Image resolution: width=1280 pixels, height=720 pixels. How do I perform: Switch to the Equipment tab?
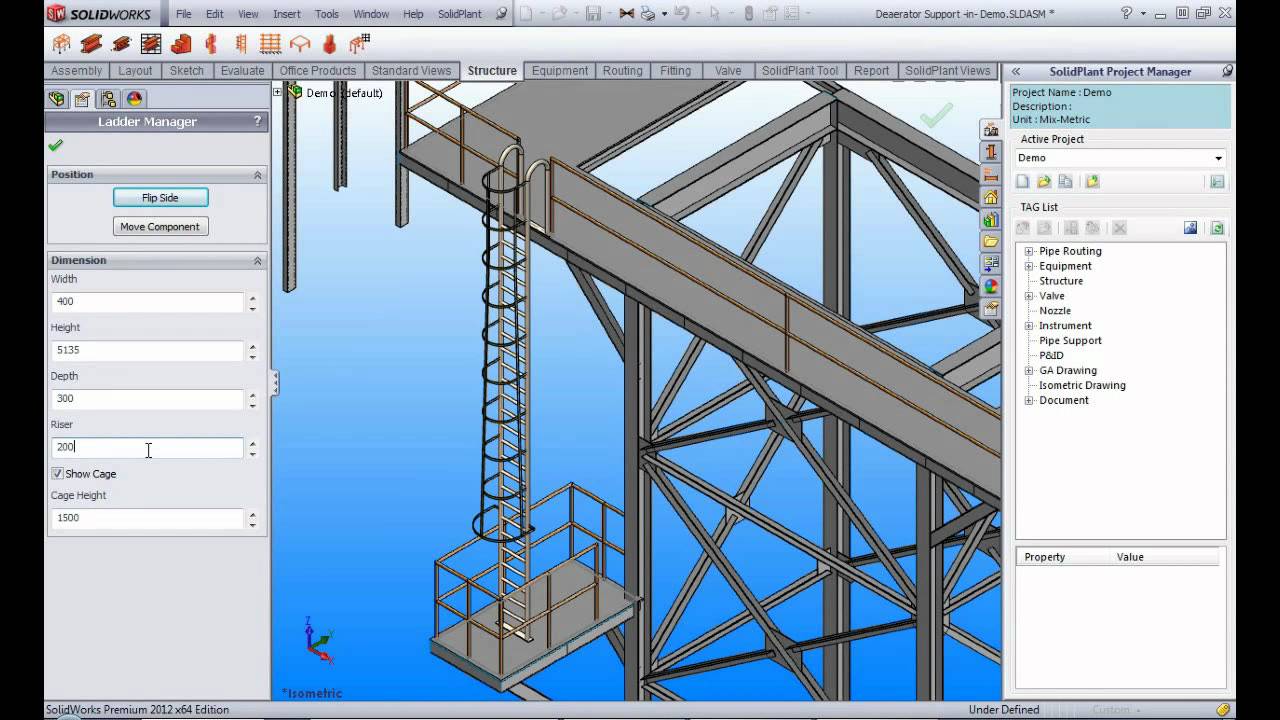point(560,70)
